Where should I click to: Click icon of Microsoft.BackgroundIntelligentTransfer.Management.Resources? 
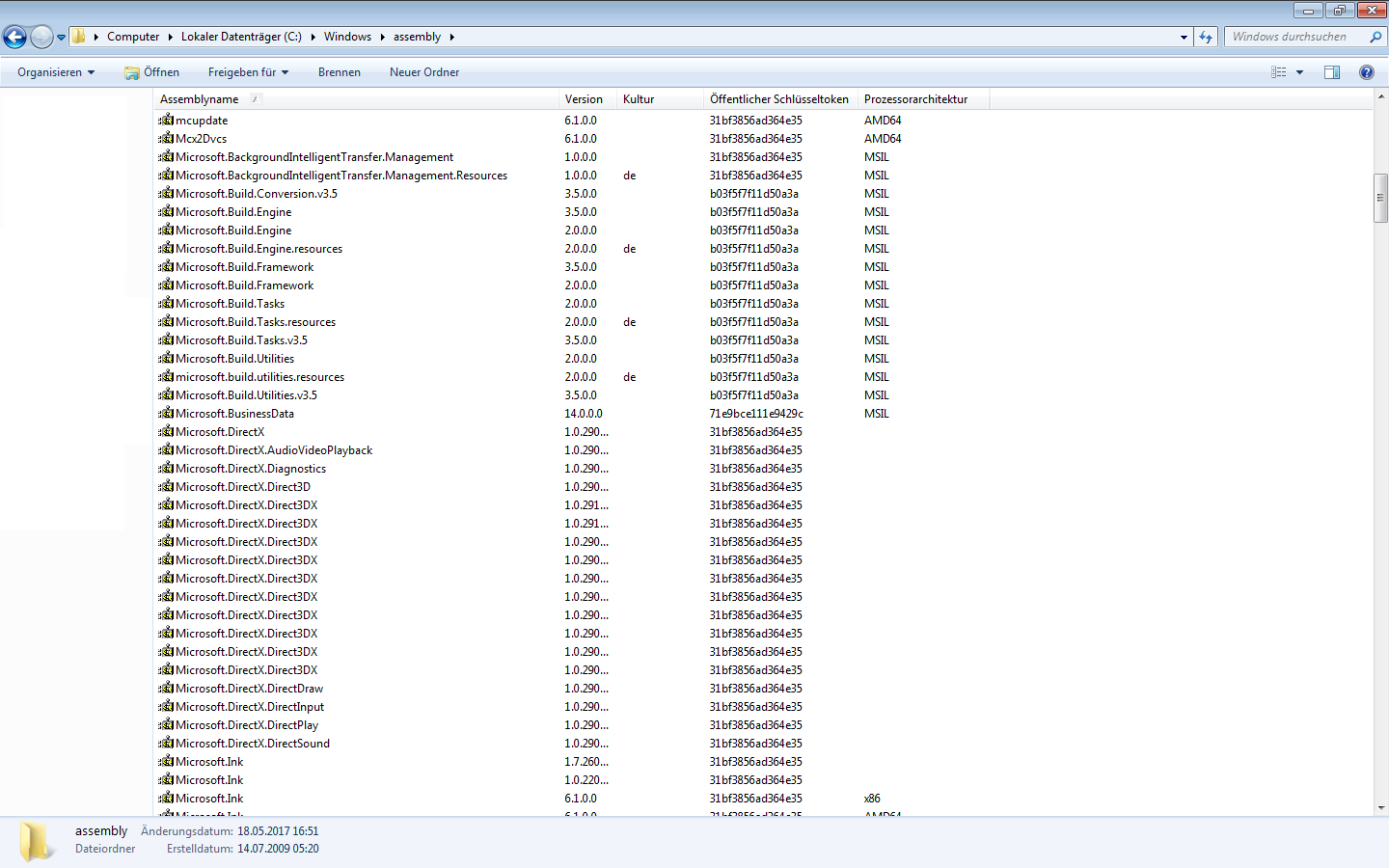click(x=166, y=176)
